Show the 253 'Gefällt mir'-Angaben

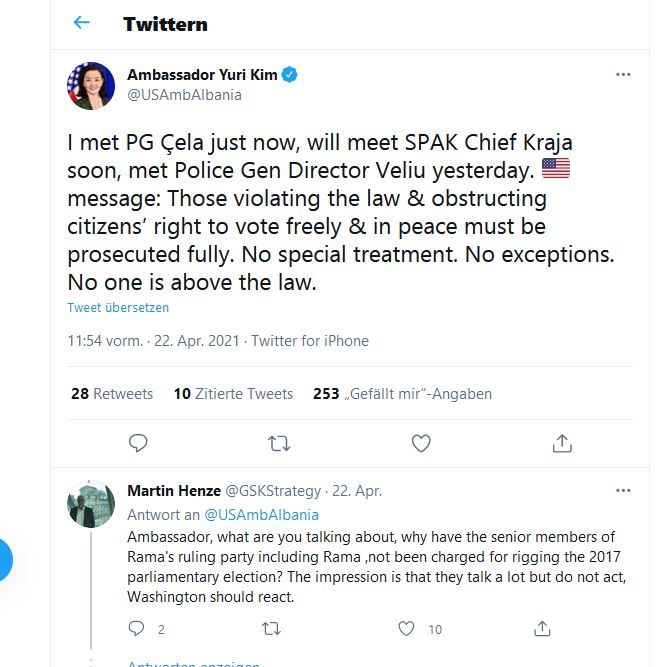(402, 394)
